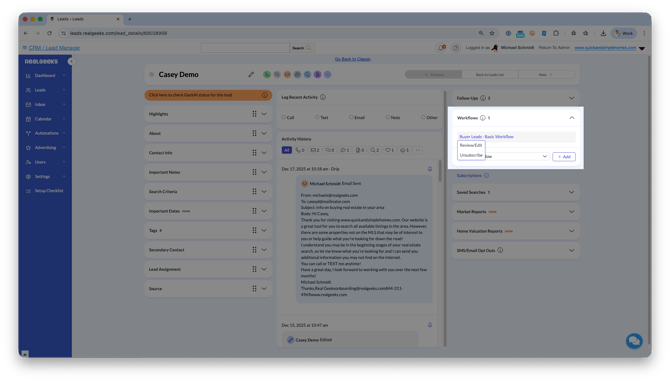The height and width of the screenshot is (382, 670).
Task: Filter activity history by favorites heart
Action: point(389,150)
